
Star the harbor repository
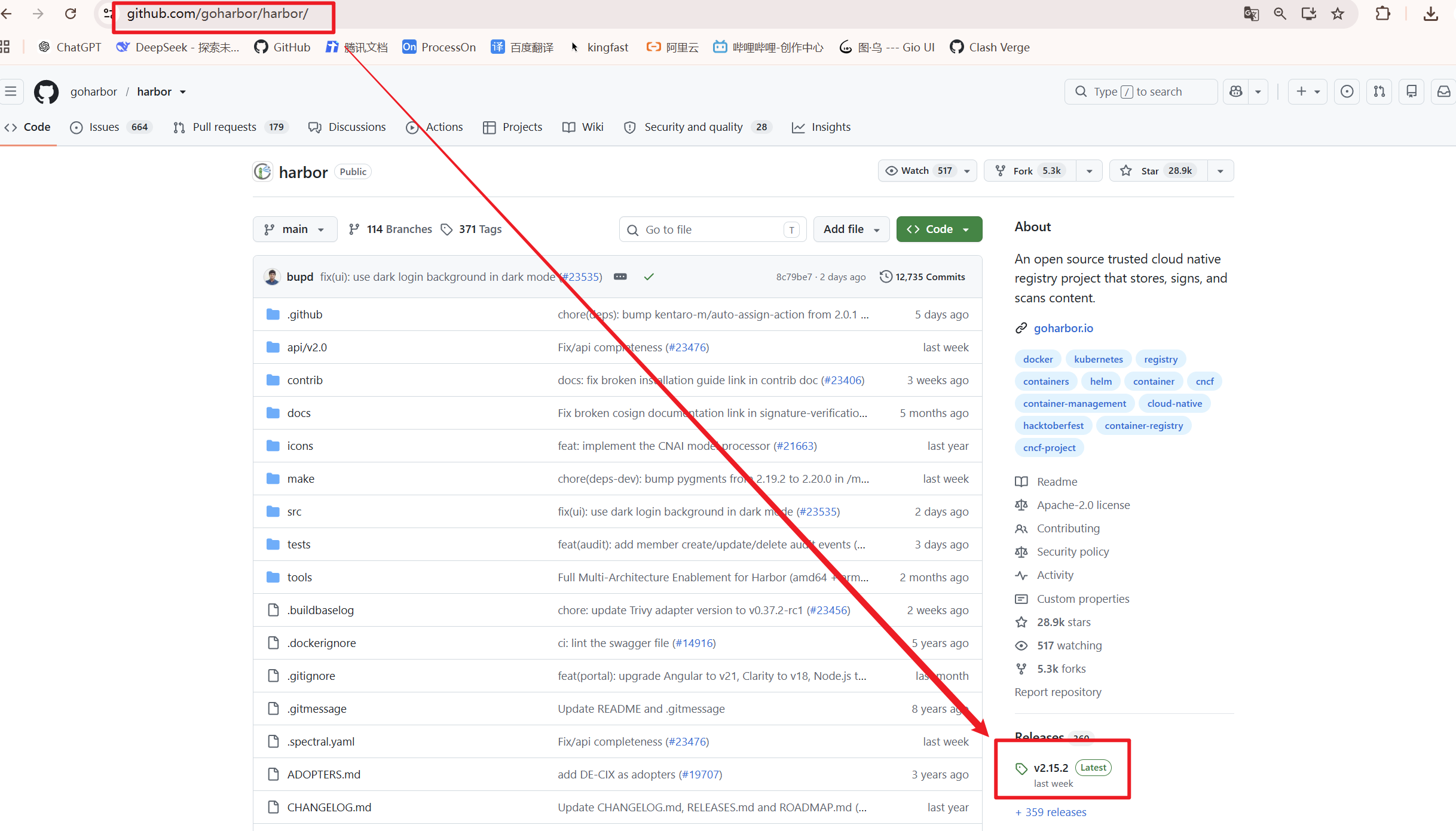coord(1158,171)
